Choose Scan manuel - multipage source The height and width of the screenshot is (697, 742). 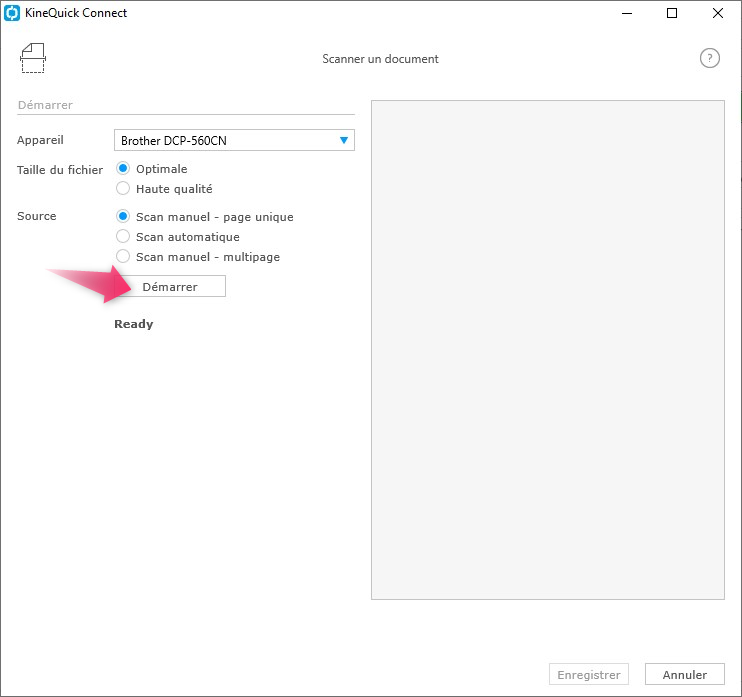[198, 256]
